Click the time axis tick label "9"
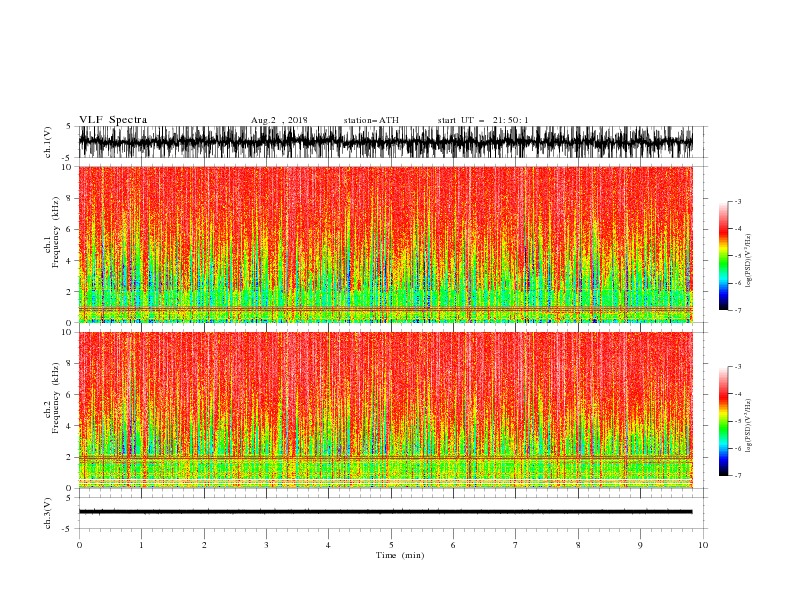 point(640,545)
